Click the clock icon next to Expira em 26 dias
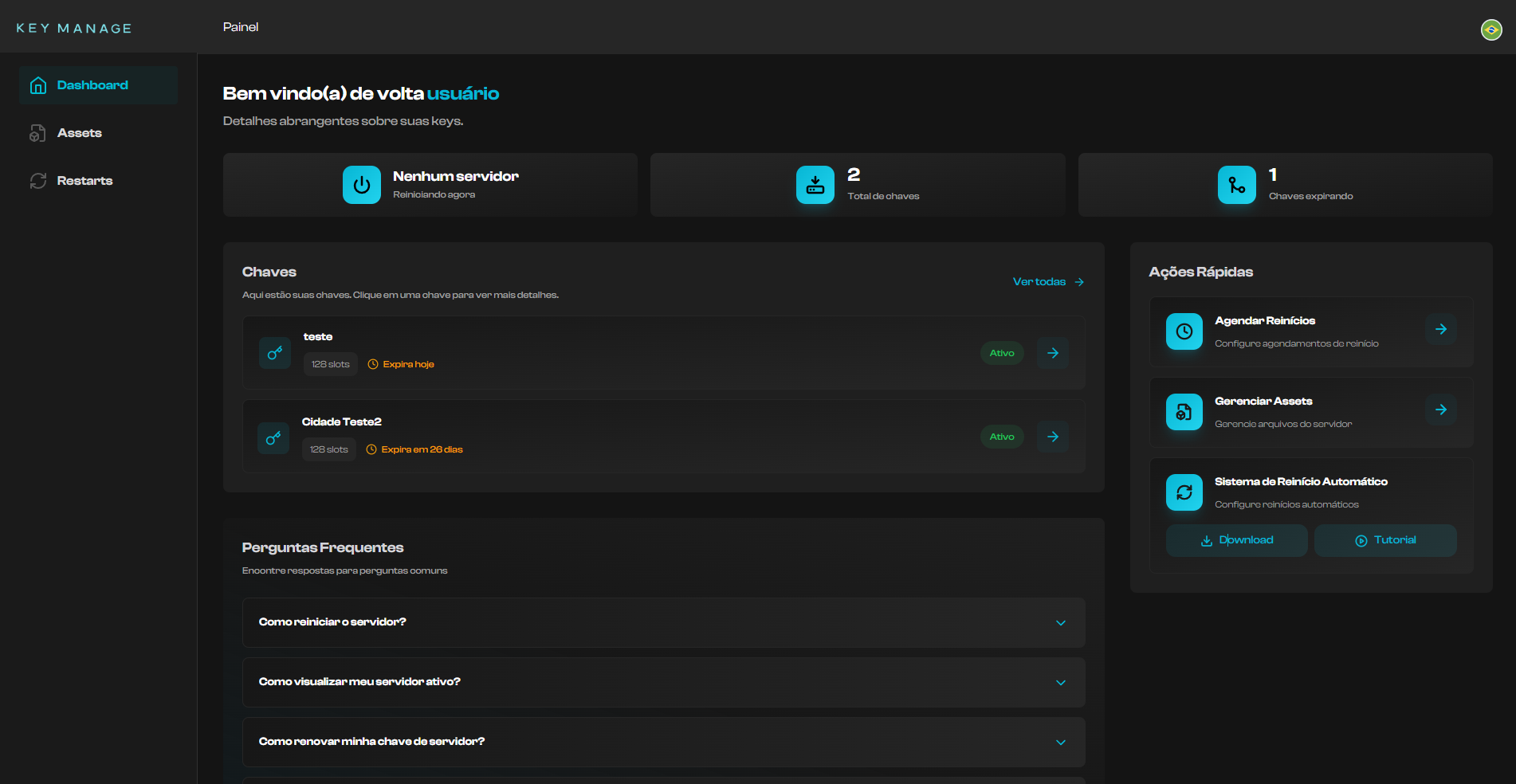Viewport: 1516px width, 784px height. coord(371,449)
